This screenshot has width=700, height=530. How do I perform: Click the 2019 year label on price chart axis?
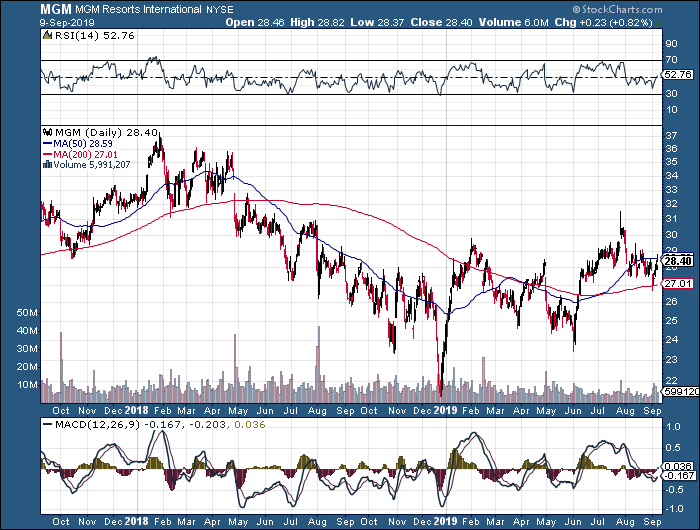(446, 410)
